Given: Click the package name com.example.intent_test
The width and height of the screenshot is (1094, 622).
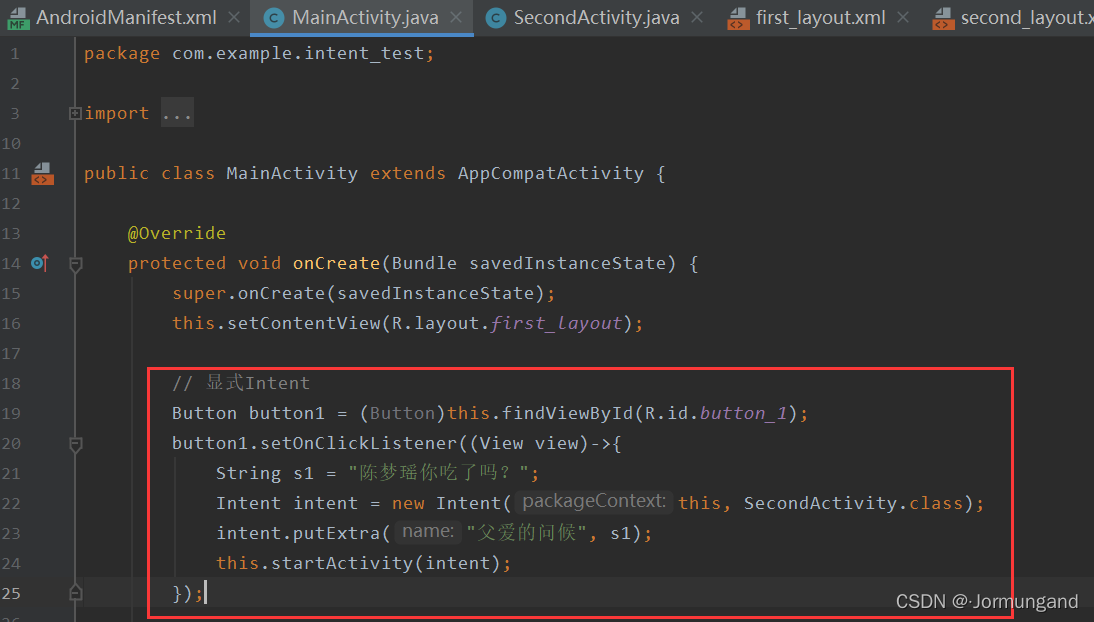Looking at the screenshot, I should (298, 53).
